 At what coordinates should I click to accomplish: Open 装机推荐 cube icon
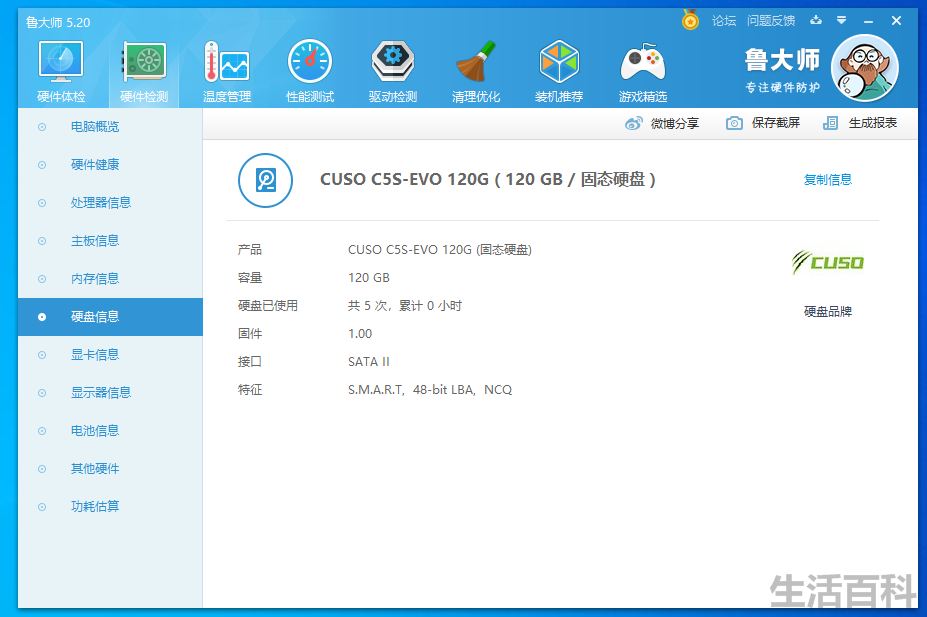point(559,60)
